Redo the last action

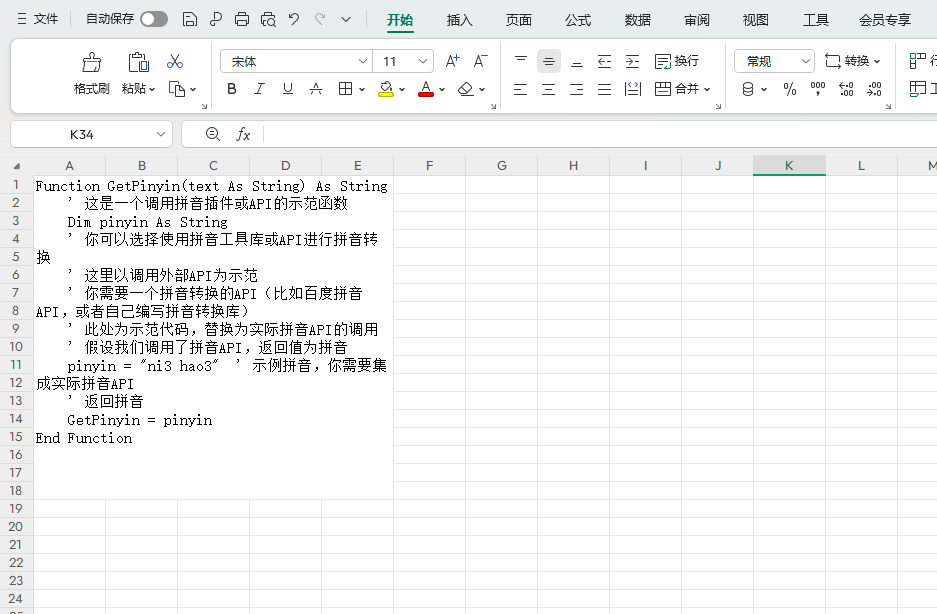click(x=320, y=20)
